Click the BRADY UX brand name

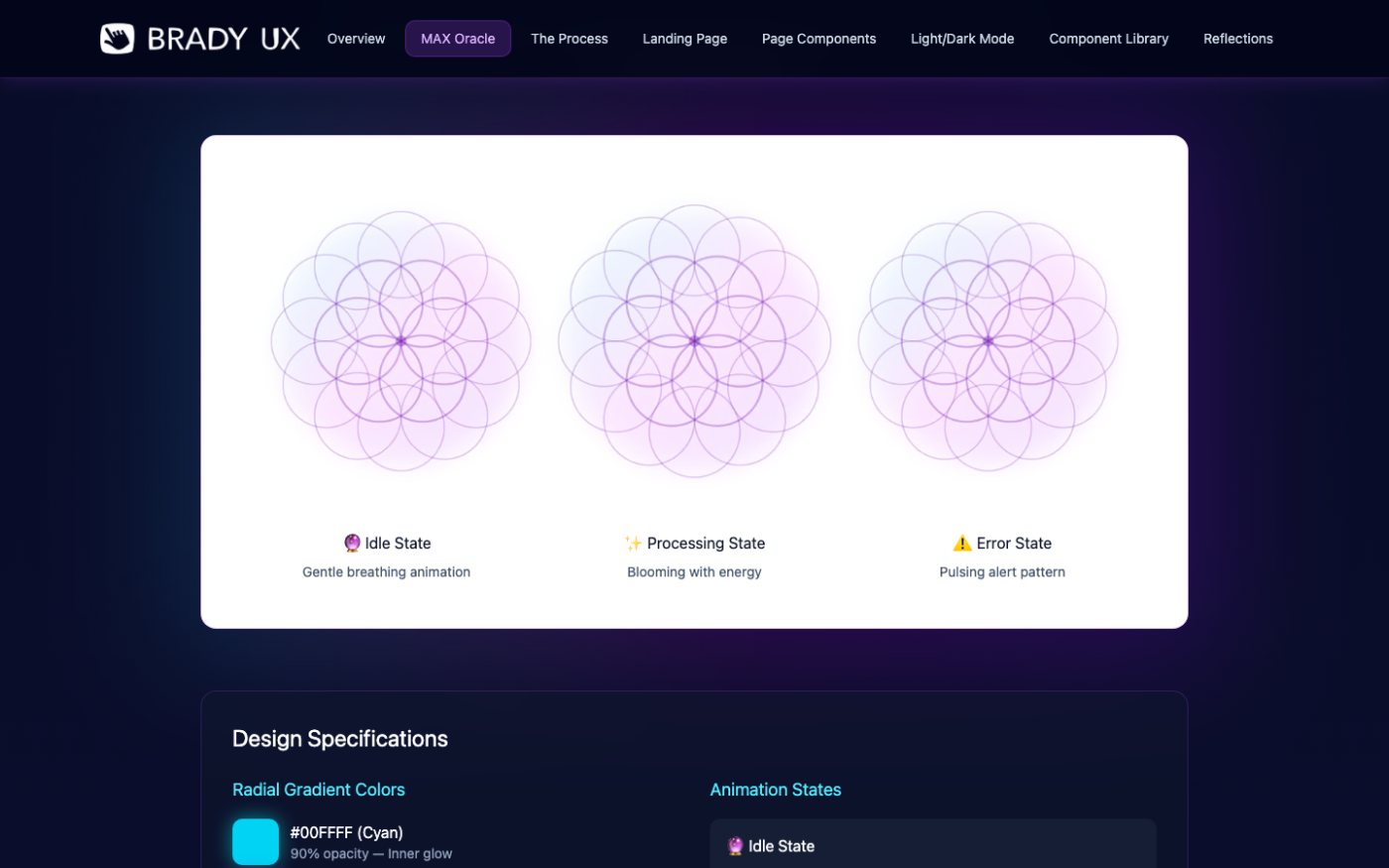click(223, 39)
